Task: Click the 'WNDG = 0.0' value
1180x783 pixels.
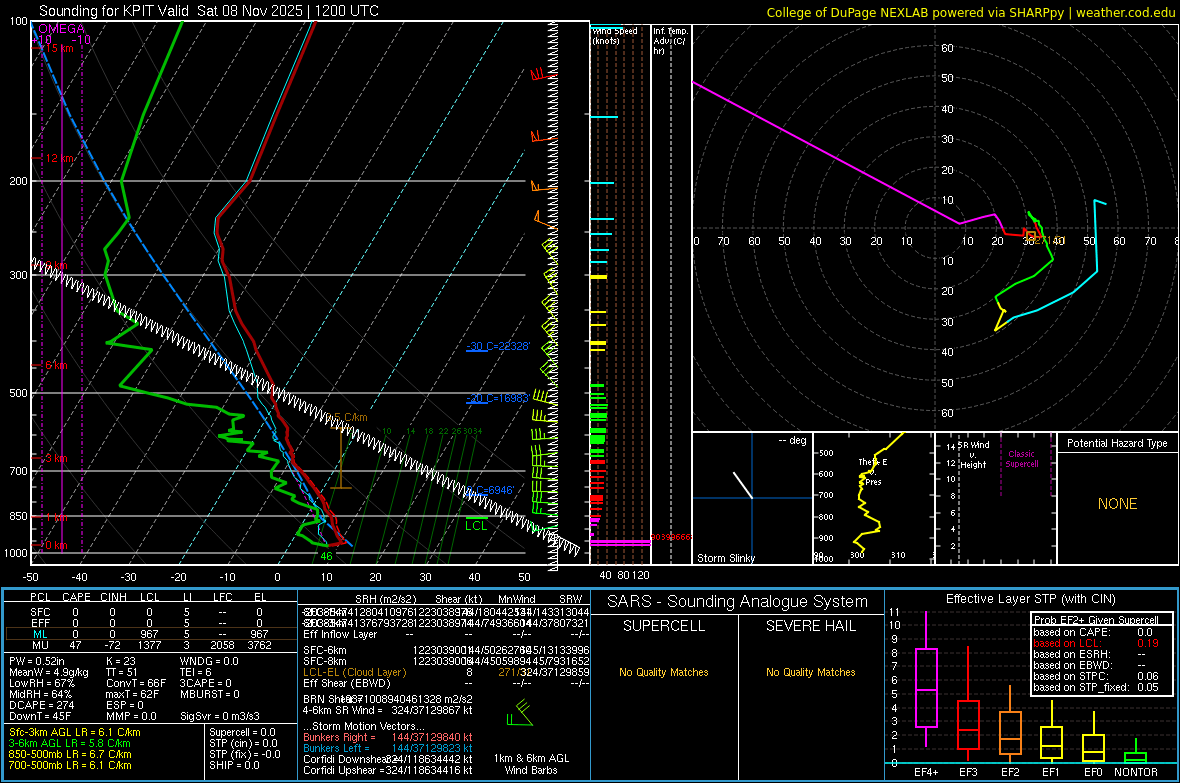Action: [x=209, y=661]
